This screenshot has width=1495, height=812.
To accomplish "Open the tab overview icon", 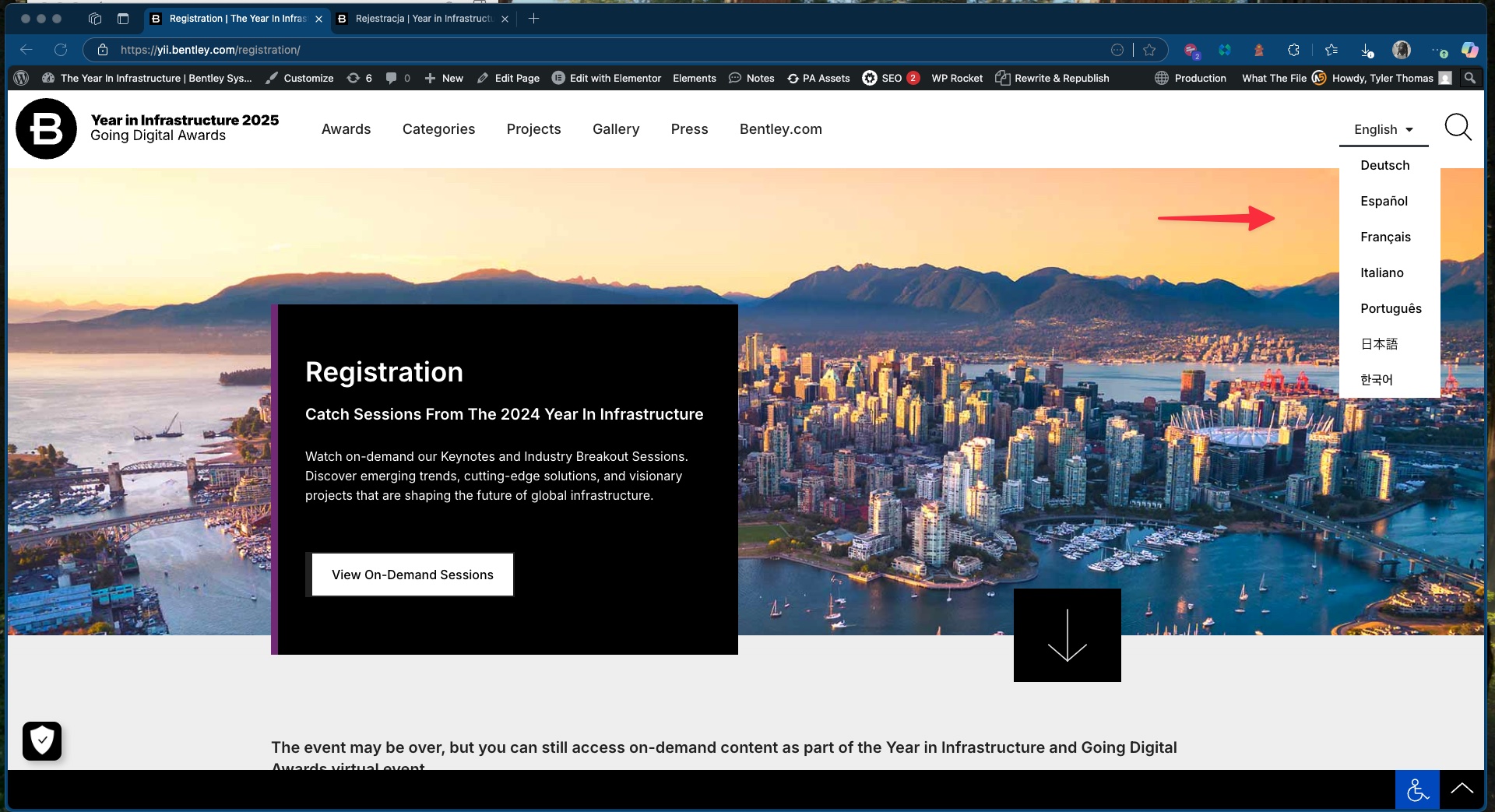I will point(95,19).
